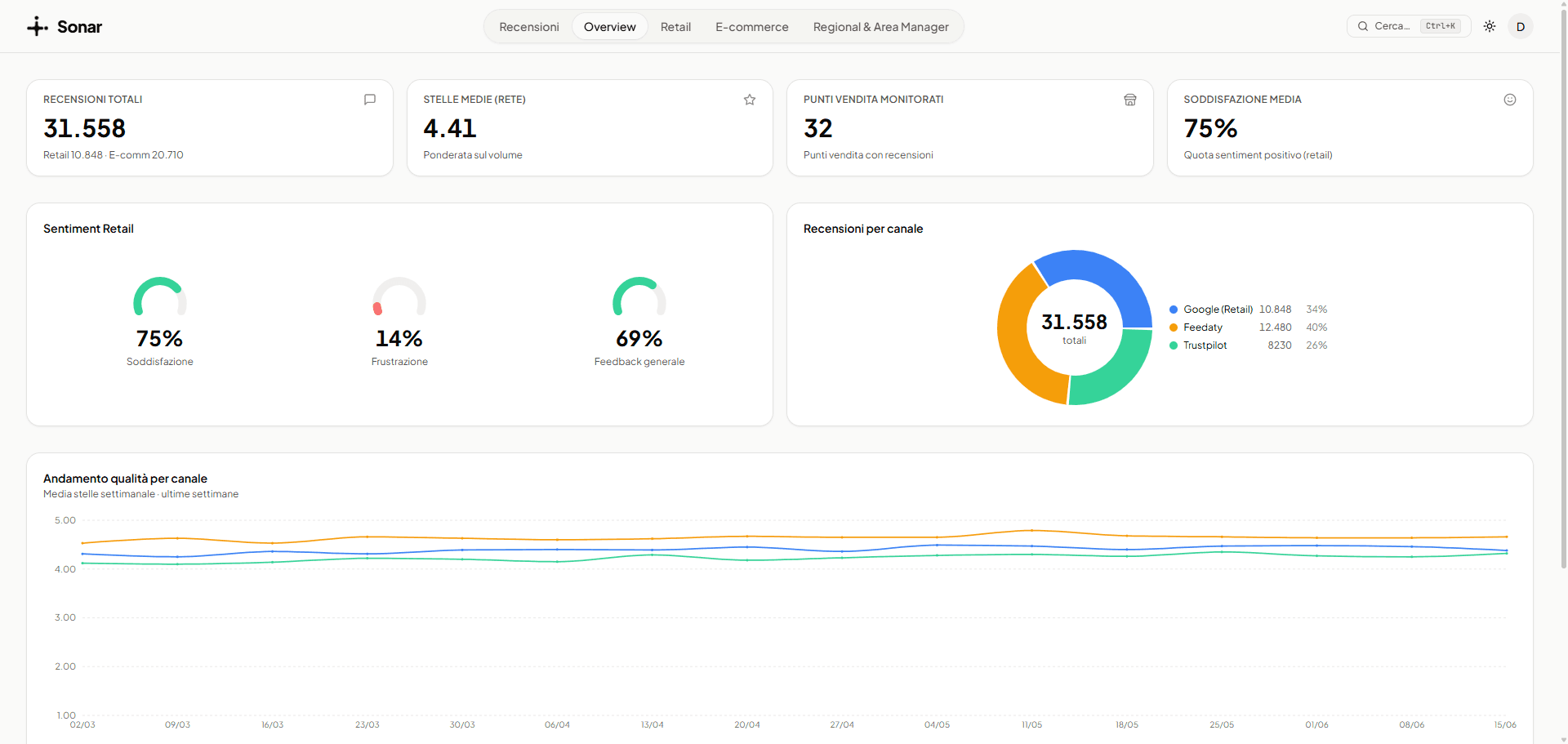Click the 31.558 totali donut center
The width and height of the screenshot is (1568, 744).
1075,327
